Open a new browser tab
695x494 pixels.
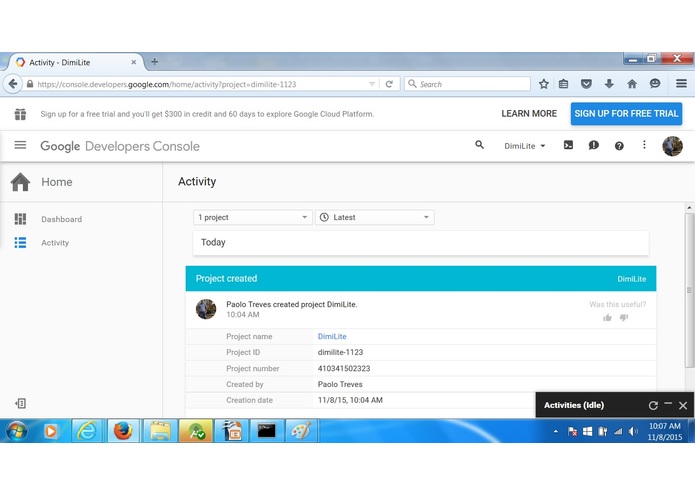[155, 62]
